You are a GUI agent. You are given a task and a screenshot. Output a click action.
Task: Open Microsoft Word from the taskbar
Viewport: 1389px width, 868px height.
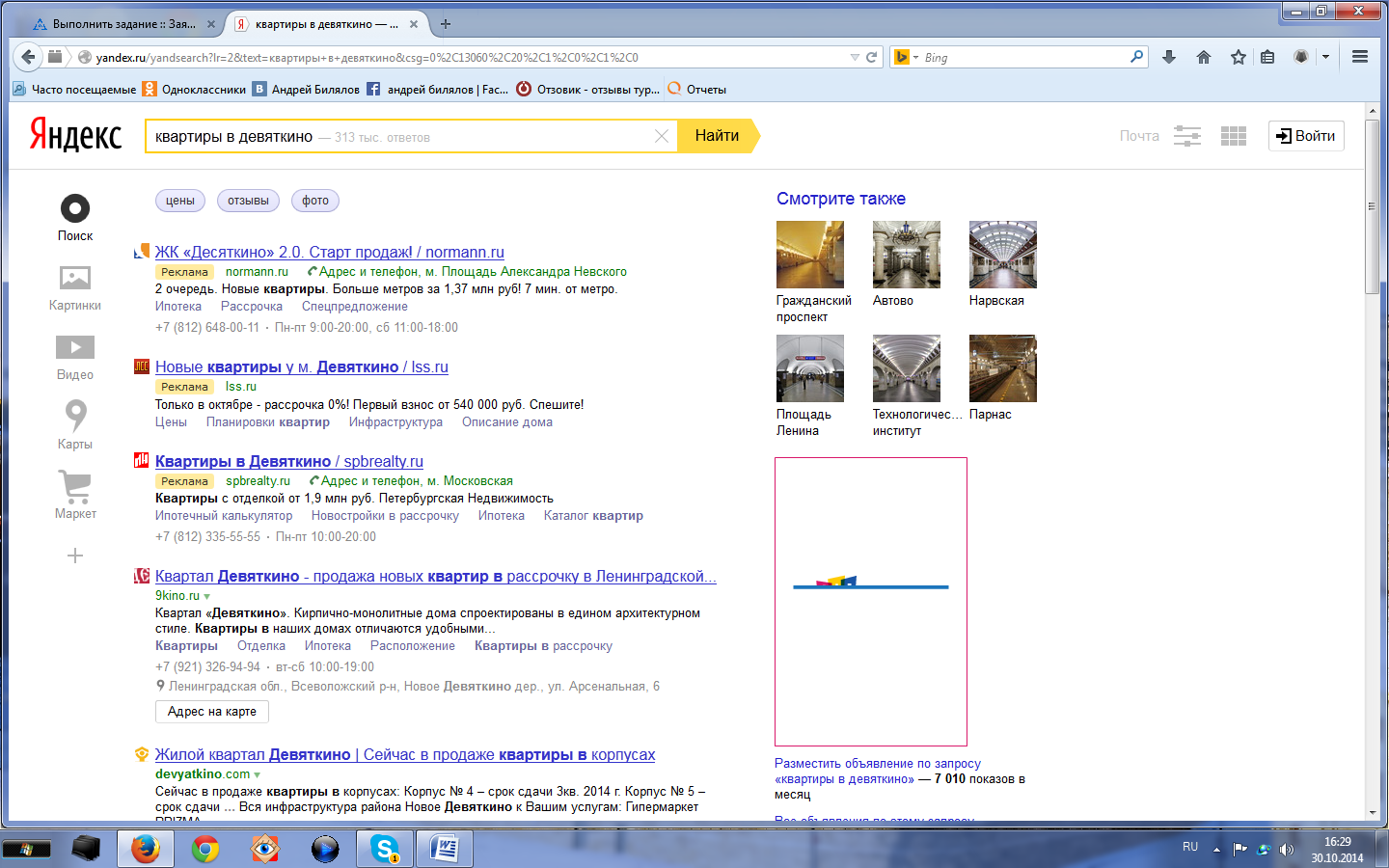(445, 849)
